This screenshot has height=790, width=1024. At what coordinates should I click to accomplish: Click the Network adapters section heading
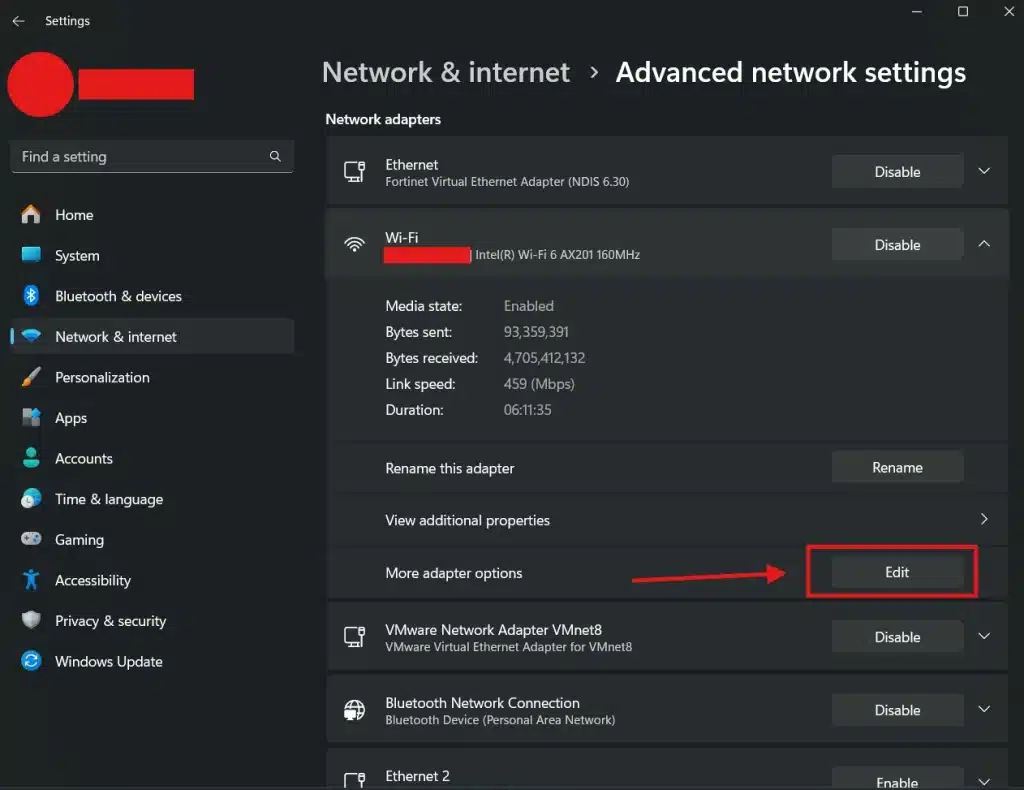point(383,119)
